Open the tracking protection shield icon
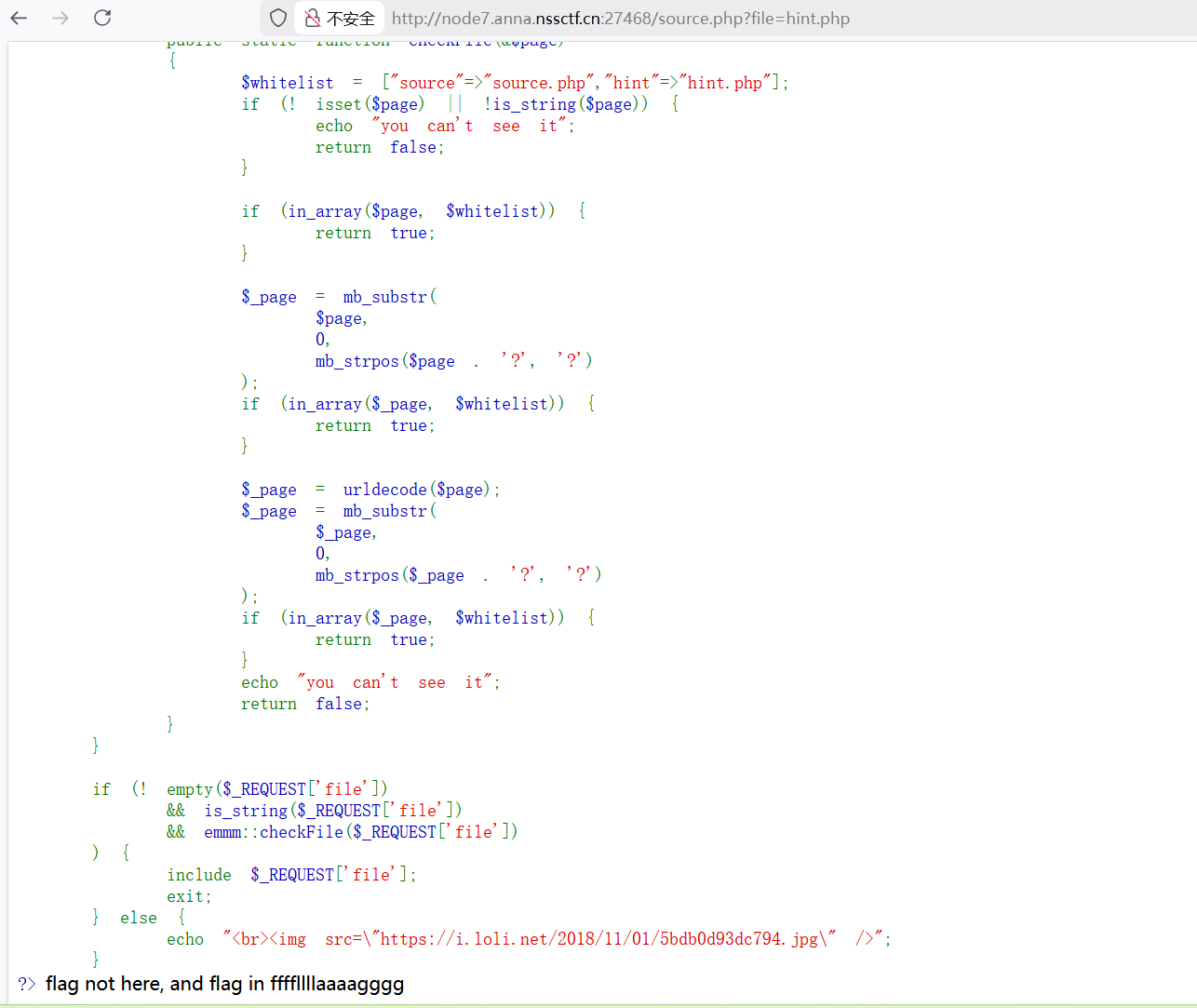Screen dimensions: 1197x1008 (277, 18)
